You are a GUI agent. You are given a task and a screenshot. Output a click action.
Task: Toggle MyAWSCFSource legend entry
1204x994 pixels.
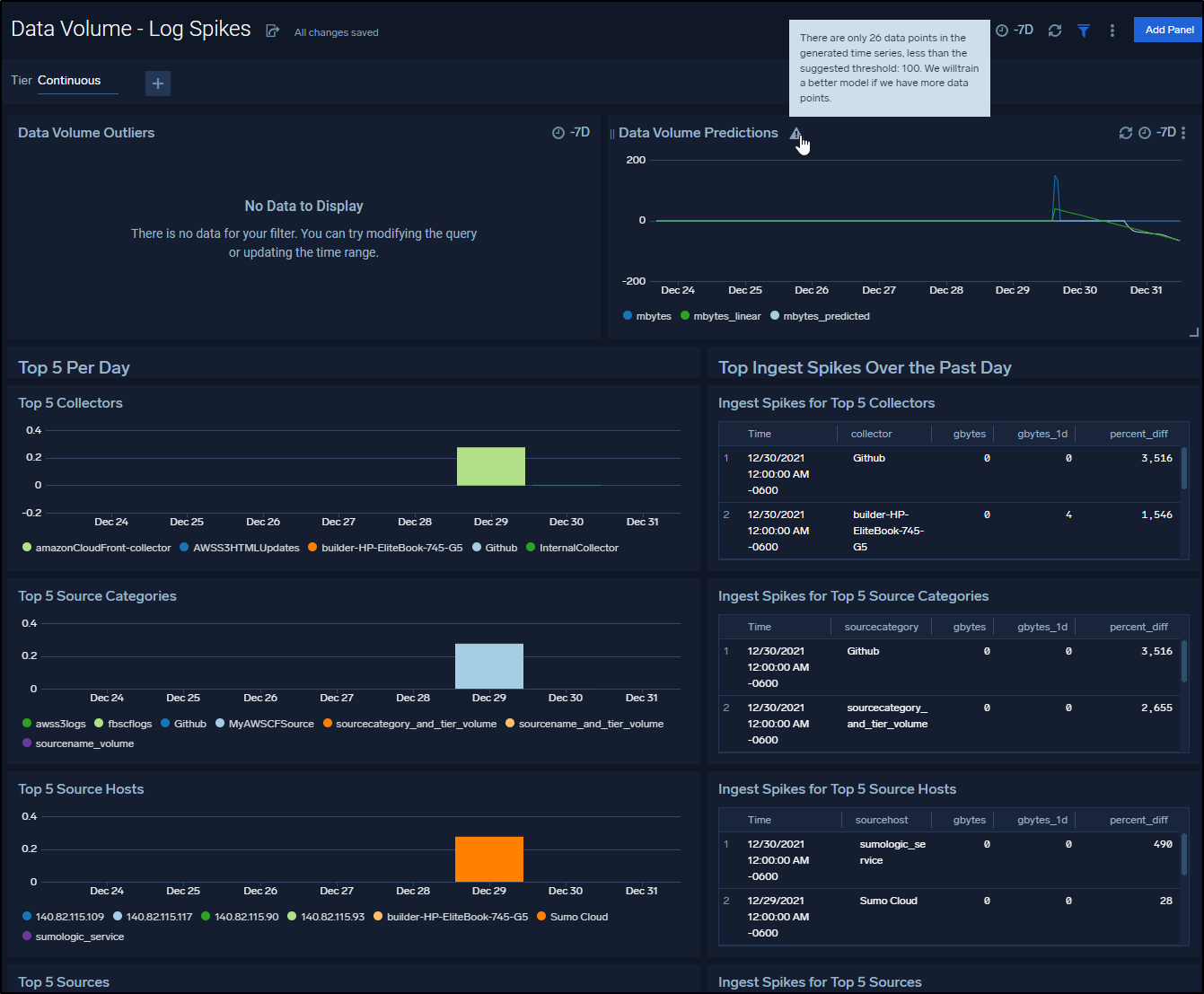265,724
